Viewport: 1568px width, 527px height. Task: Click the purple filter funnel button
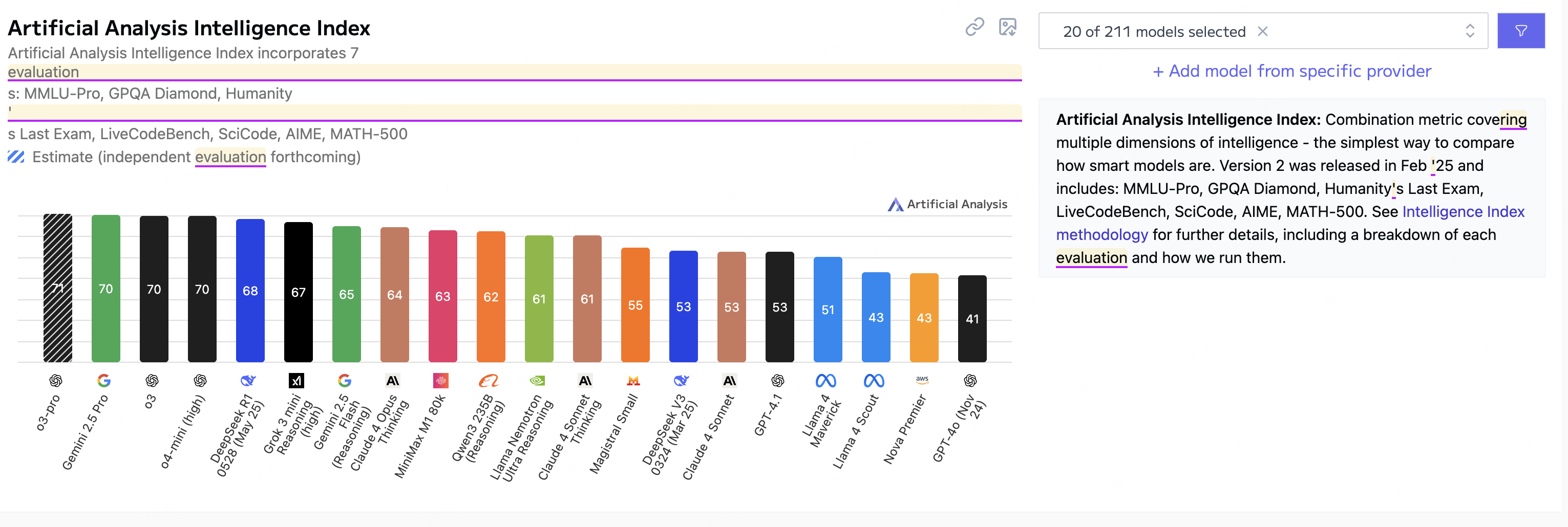point(1520,31)
